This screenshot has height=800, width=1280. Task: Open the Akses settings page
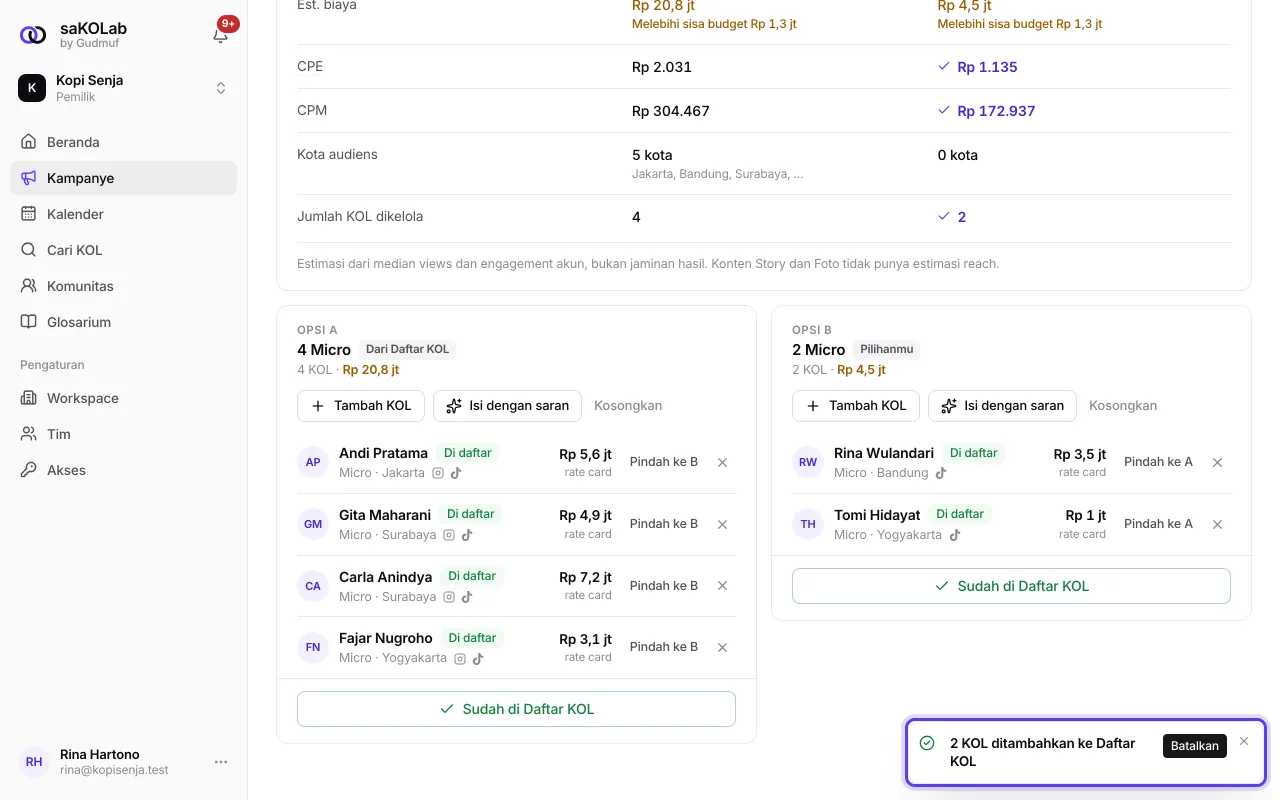[124, 470]
